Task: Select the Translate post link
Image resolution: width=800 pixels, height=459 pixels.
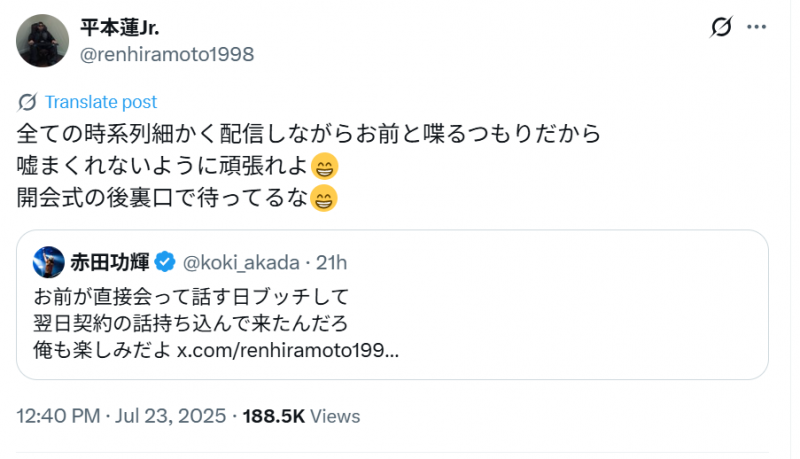Action: tap(100, 102)
